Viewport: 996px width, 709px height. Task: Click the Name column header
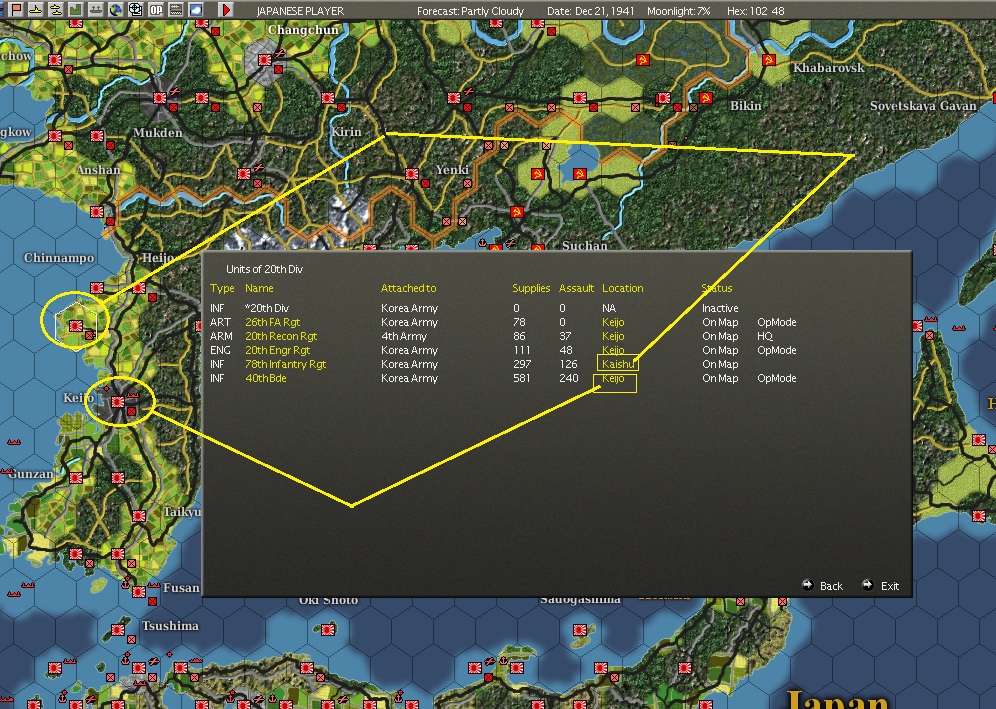[x=259, y=288]
